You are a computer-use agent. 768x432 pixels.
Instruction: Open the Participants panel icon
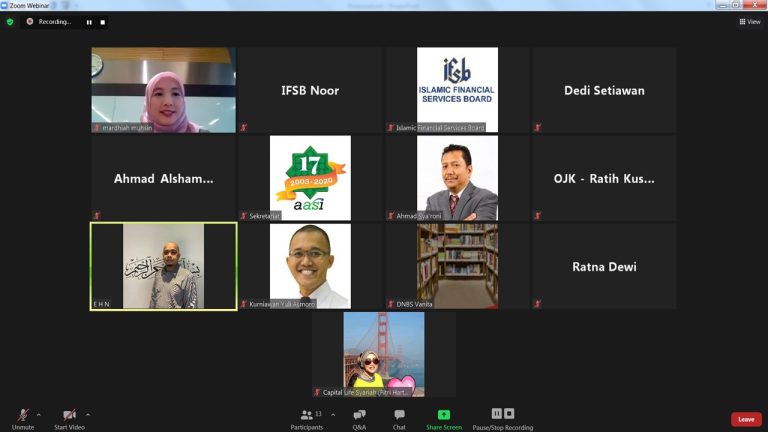(307, 415)
